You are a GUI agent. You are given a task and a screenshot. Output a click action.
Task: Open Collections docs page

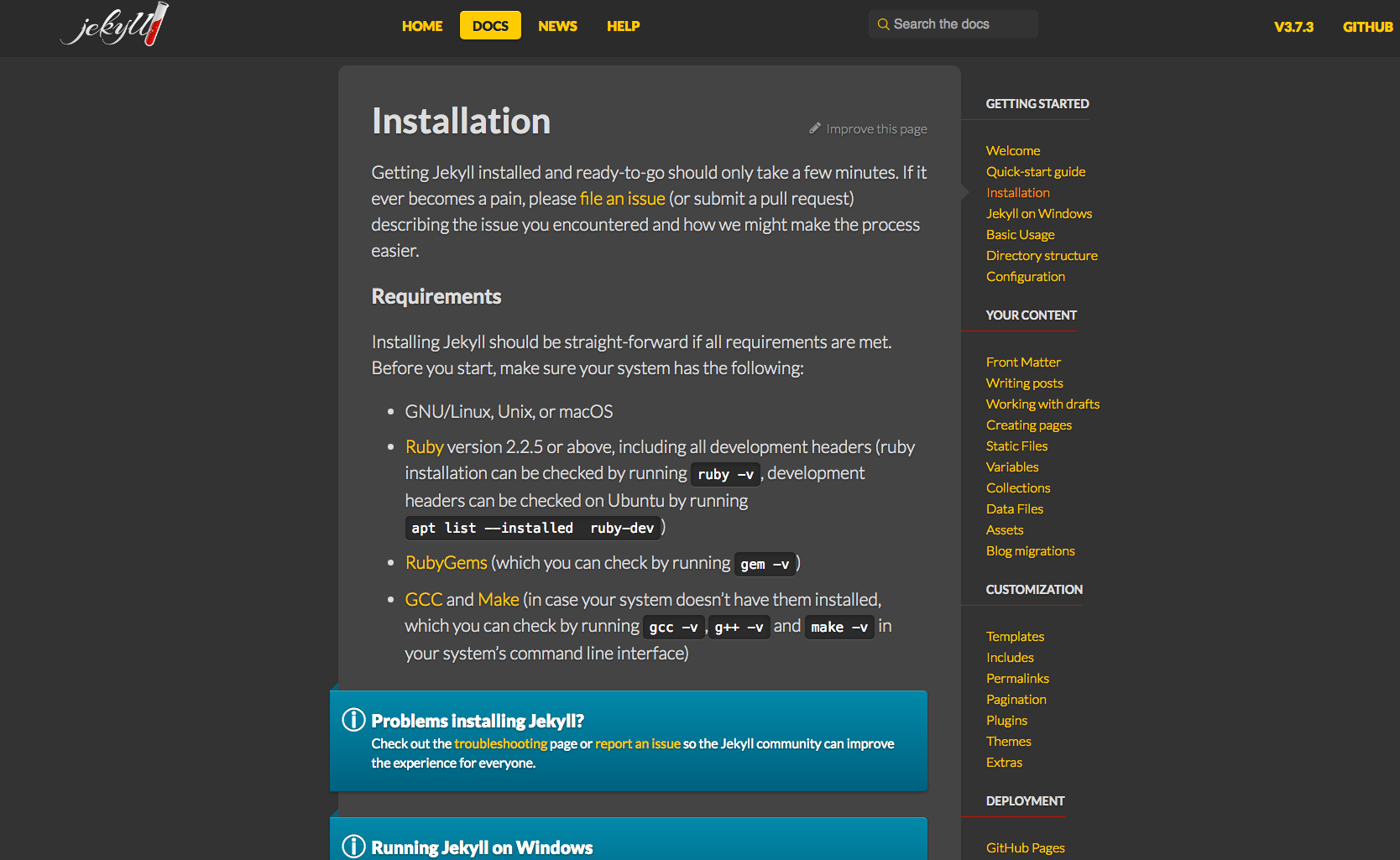[x=1018, y=488]
